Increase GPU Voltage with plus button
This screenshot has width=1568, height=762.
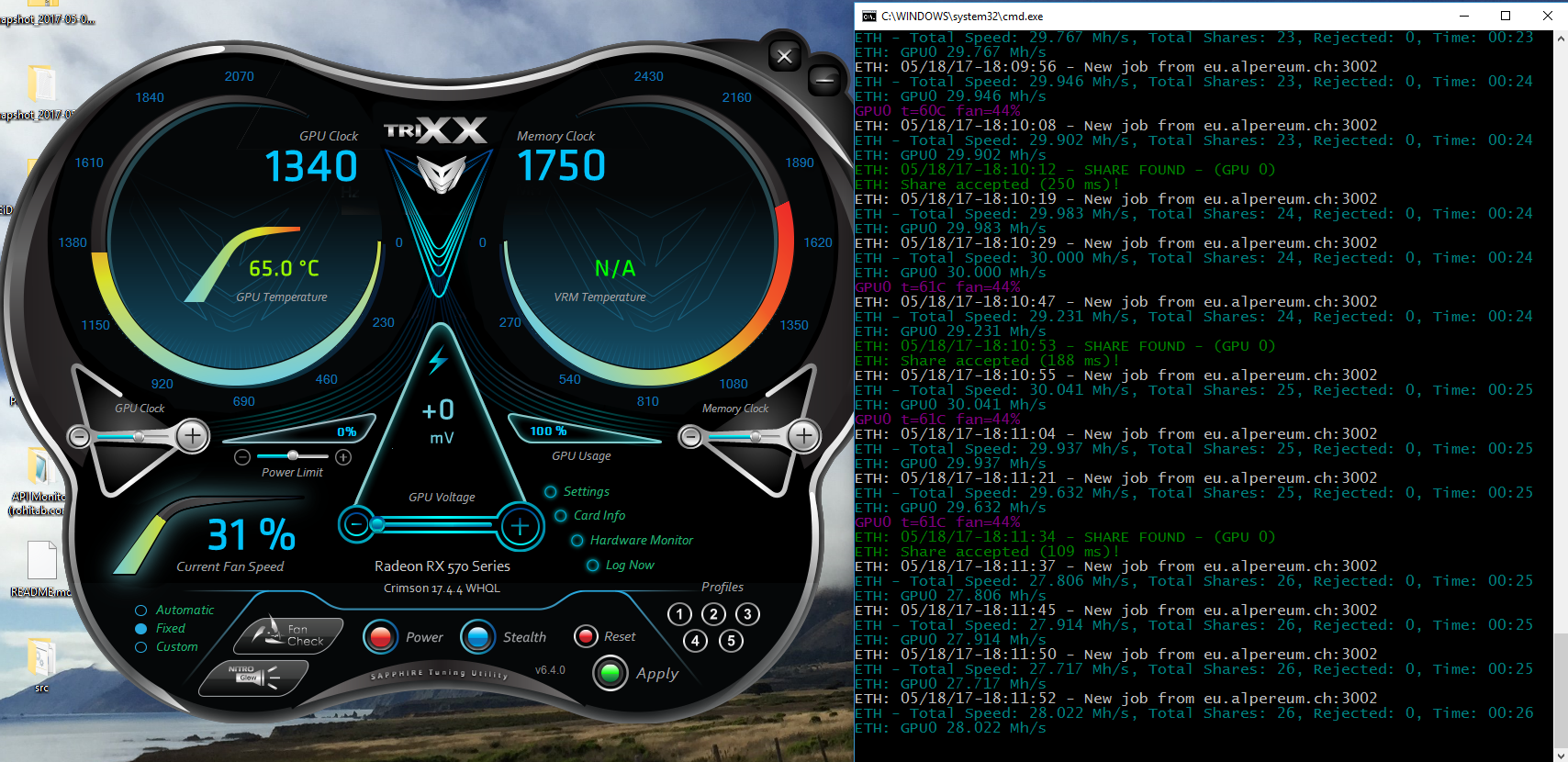pyautogui.click(x=520, y=526)
